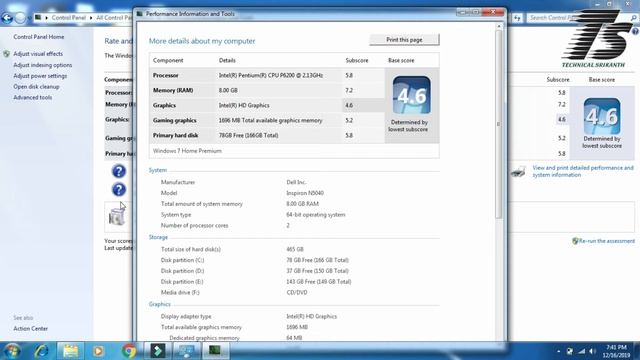Viewport: 640px width, 360px height.
Task: Click the Component column header in dialog
Action: pyautogui.click(x=168, y=60)
